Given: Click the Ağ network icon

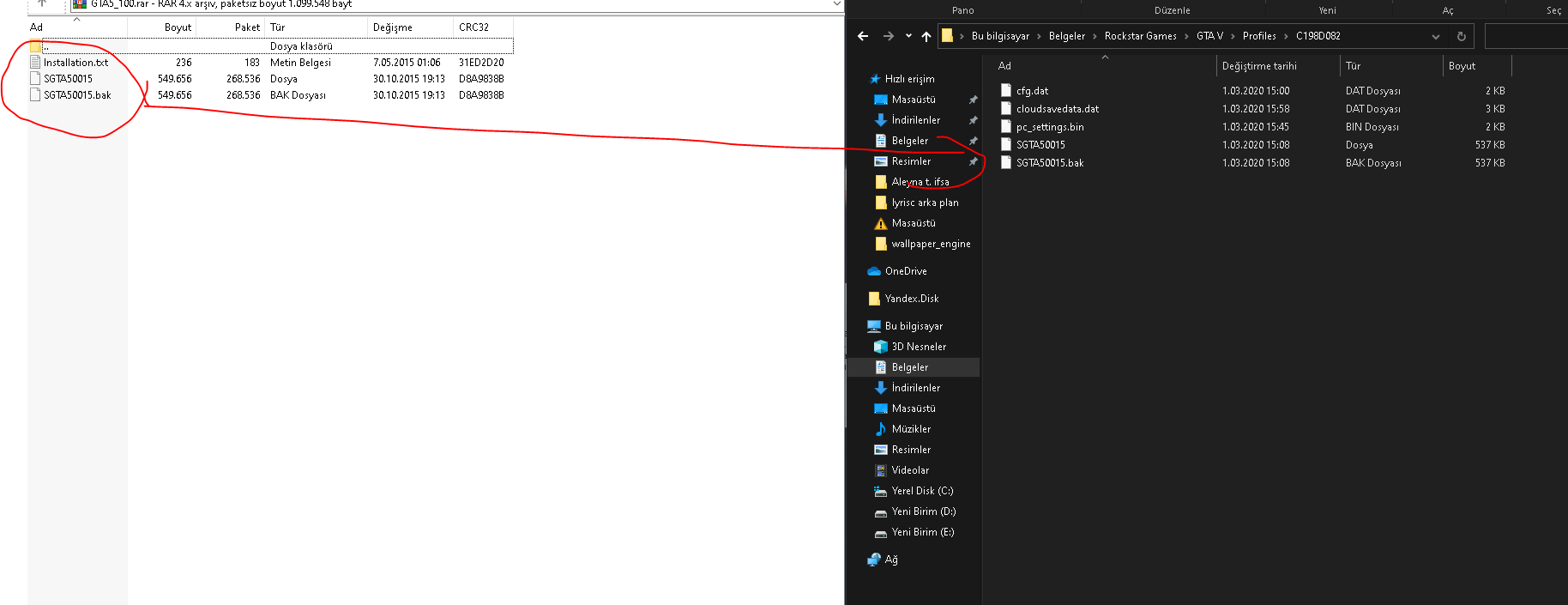Looking at the screenshot, I should (x=874, y=560).
